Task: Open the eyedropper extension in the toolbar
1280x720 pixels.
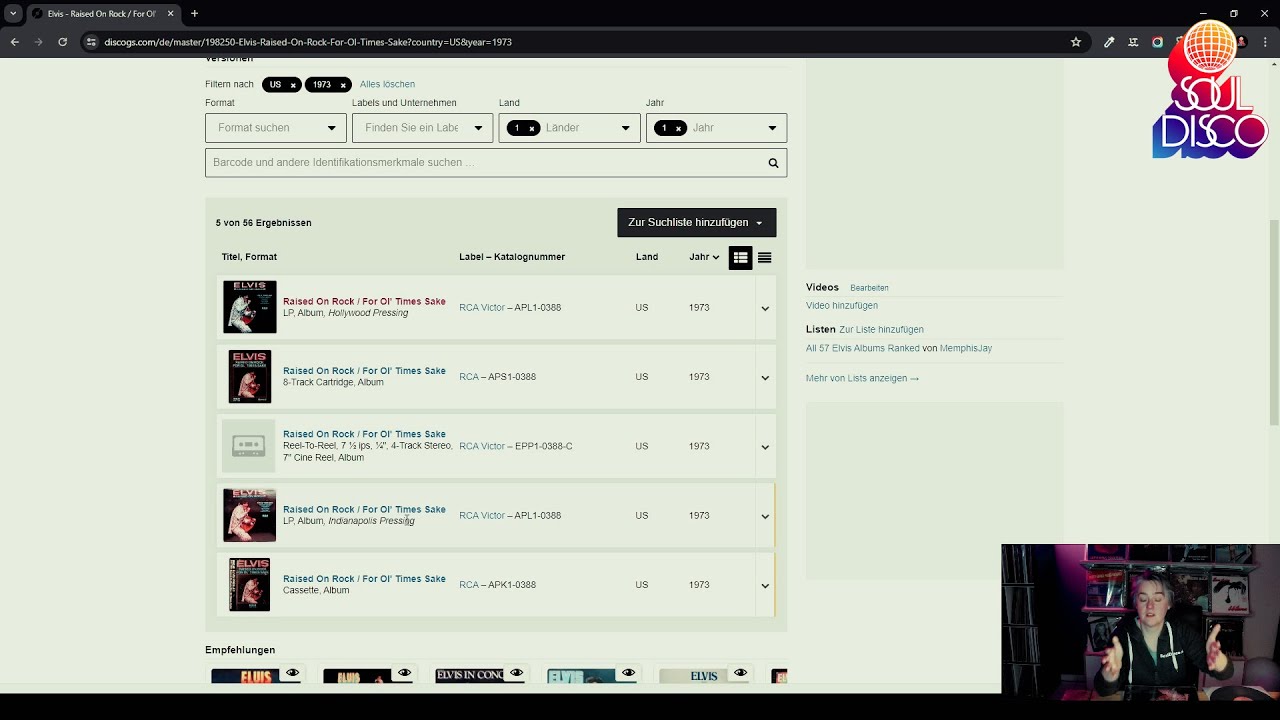Action: tap(1109, 42)
